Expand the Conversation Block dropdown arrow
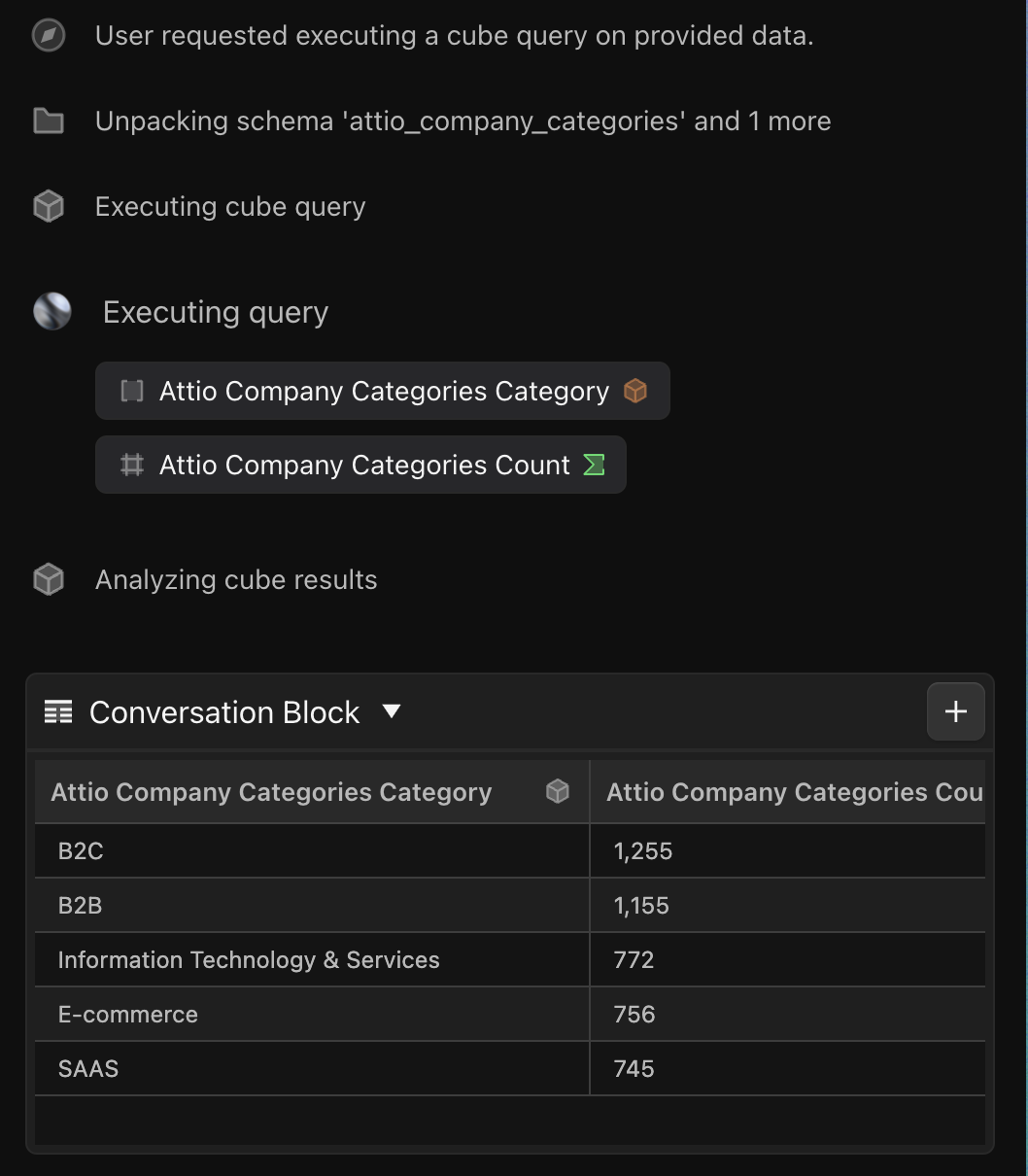This screenshot has height=1176, width=1028. (x=392, y=711)
